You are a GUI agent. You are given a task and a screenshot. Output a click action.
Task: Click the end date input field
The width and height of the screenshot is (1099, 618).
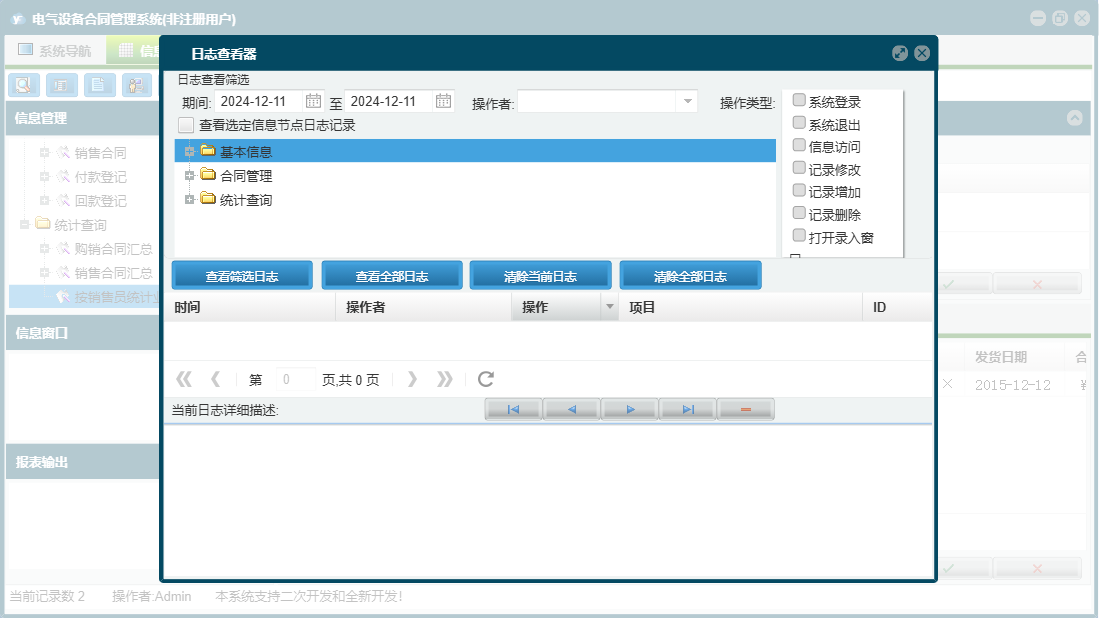pyautogui.click(x=388, y=102)
